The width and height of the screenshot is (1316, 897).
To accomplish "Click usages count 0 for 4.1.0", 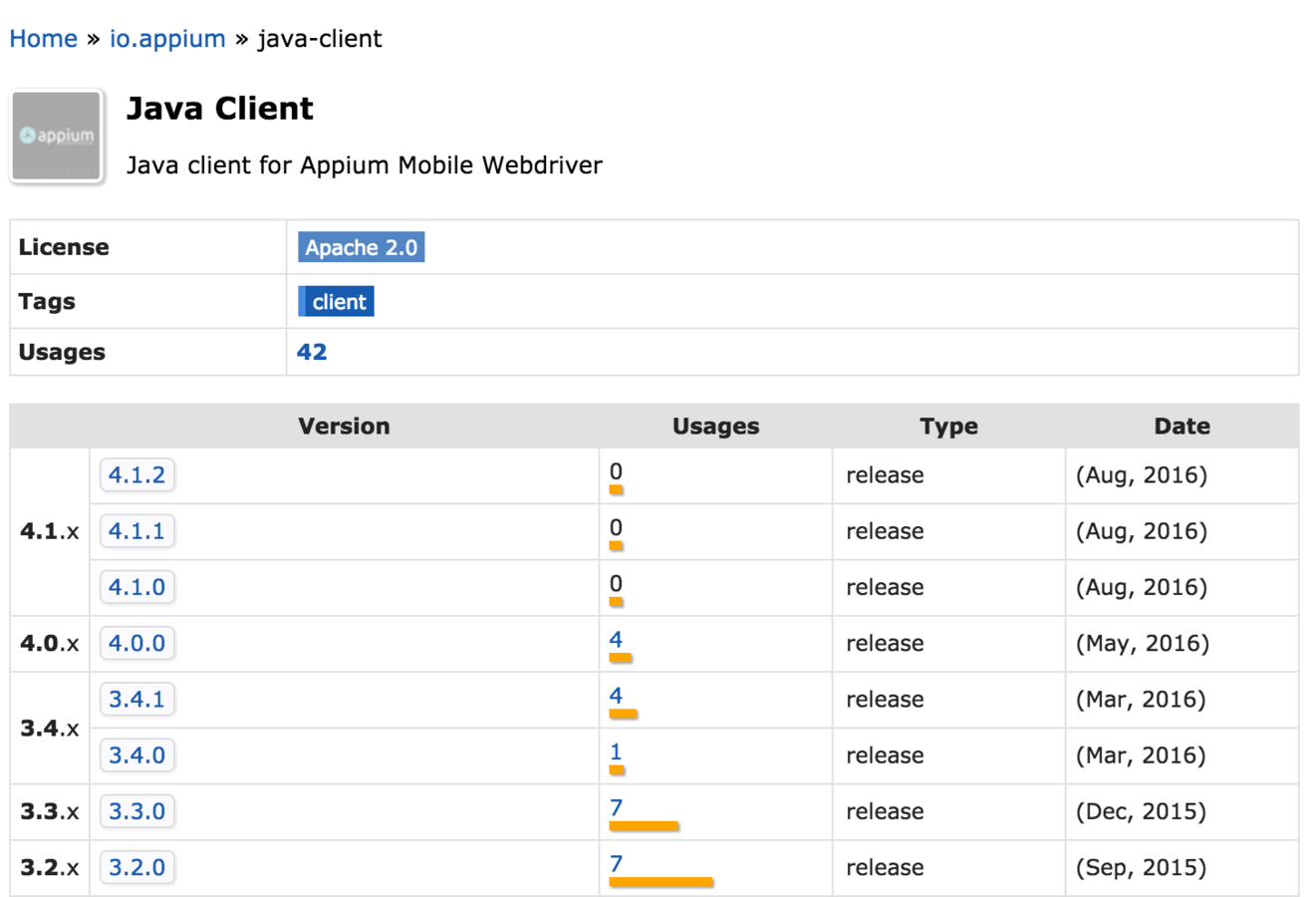I will pyautogui.click(x=616, y=584).
